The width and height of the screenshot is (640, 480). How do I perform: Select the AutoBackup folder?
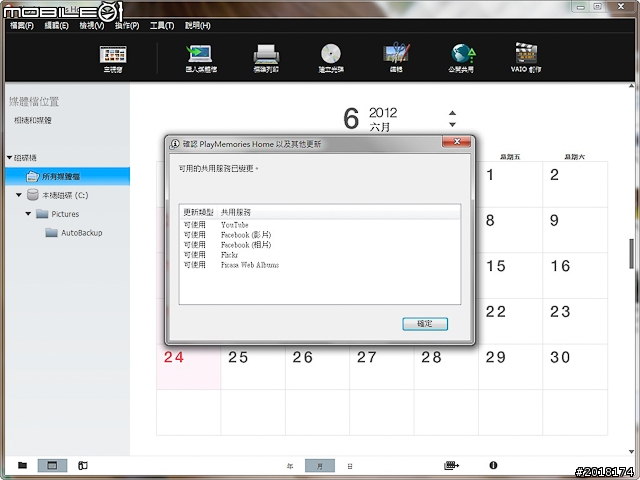[82, 233]
